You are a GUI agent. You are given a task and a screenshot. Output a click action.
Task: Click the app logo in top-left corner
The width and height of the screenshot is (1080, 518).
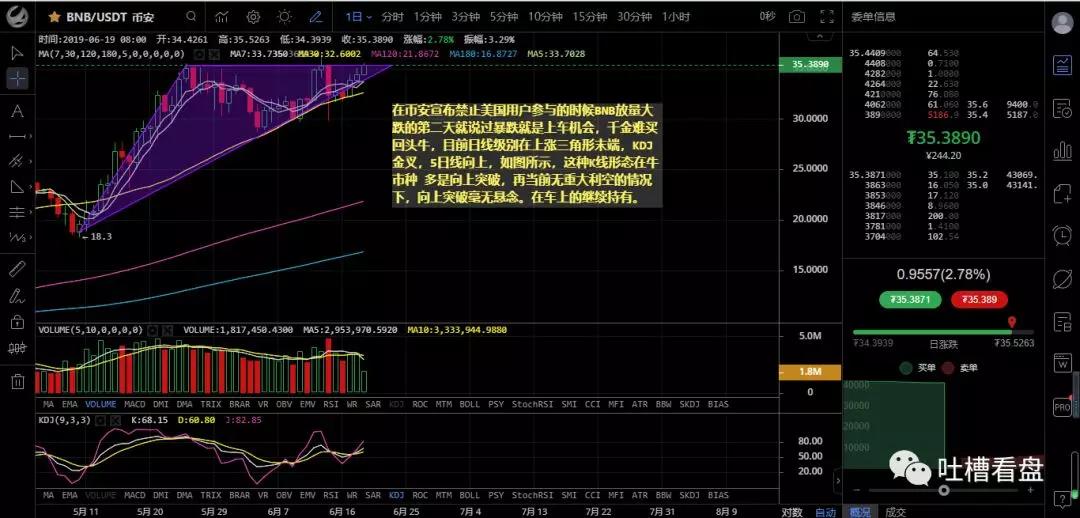point(17,15)
